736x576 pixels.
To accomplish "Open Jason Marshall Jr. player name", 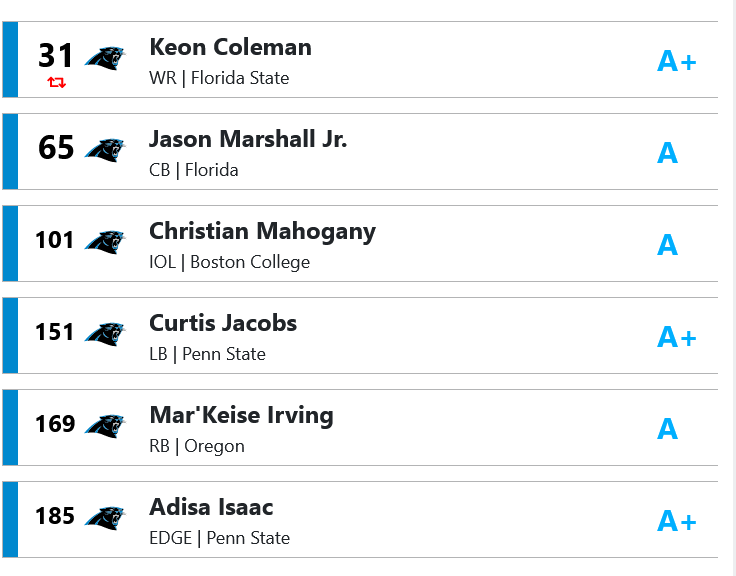I will pyautogui.click(x=248, y=139).
